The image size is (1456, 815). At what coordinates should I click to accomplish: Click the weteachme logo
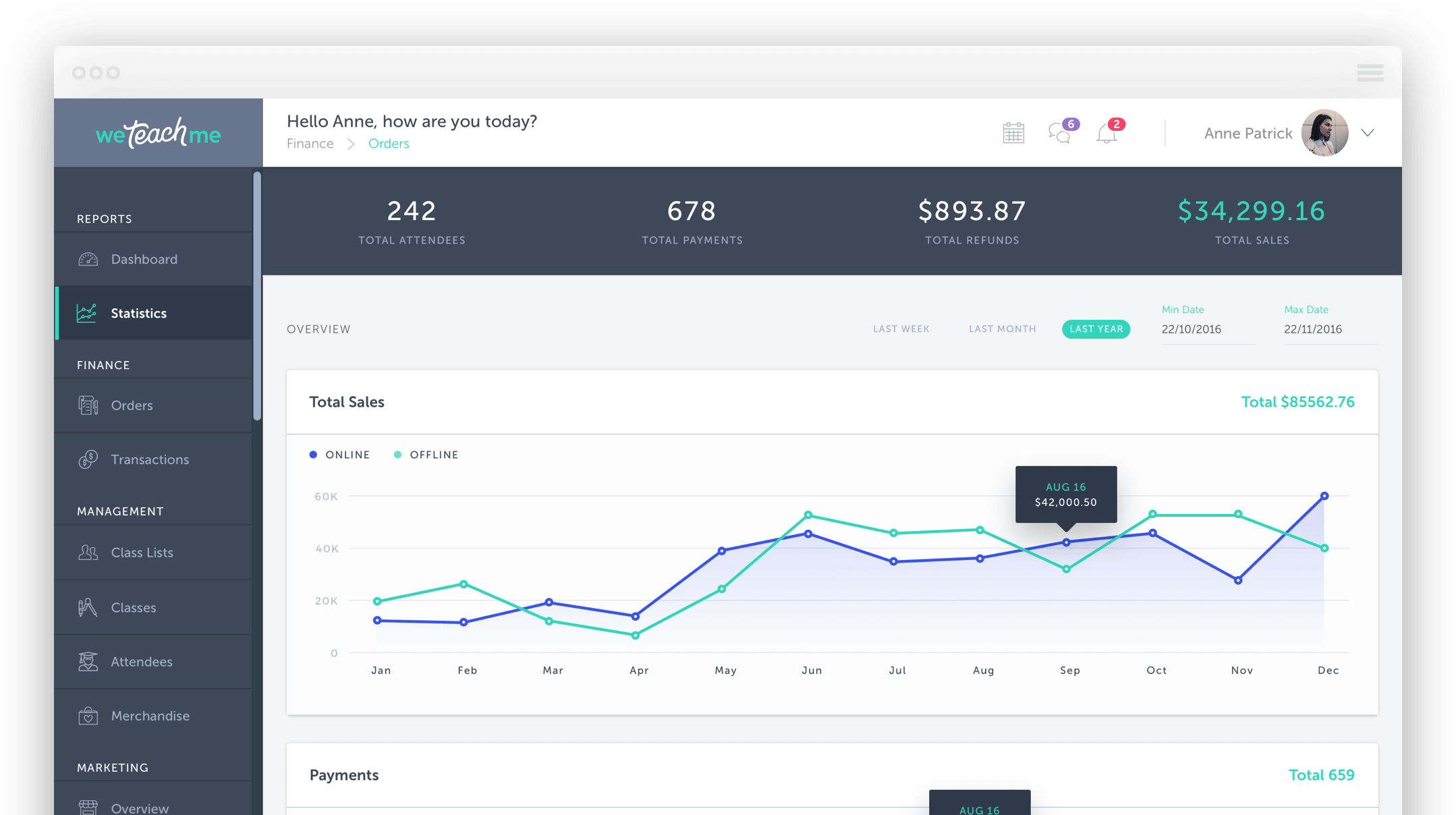[159, 133]
